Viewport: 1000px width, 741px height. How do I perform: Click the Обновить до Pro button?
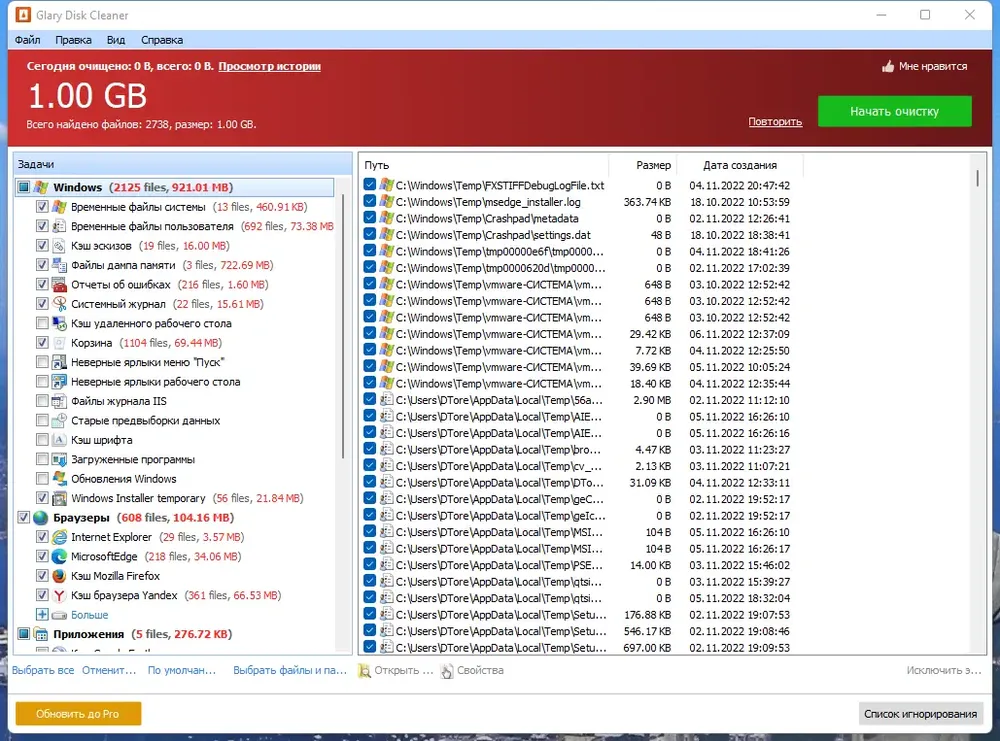click(x=78, y=714)
